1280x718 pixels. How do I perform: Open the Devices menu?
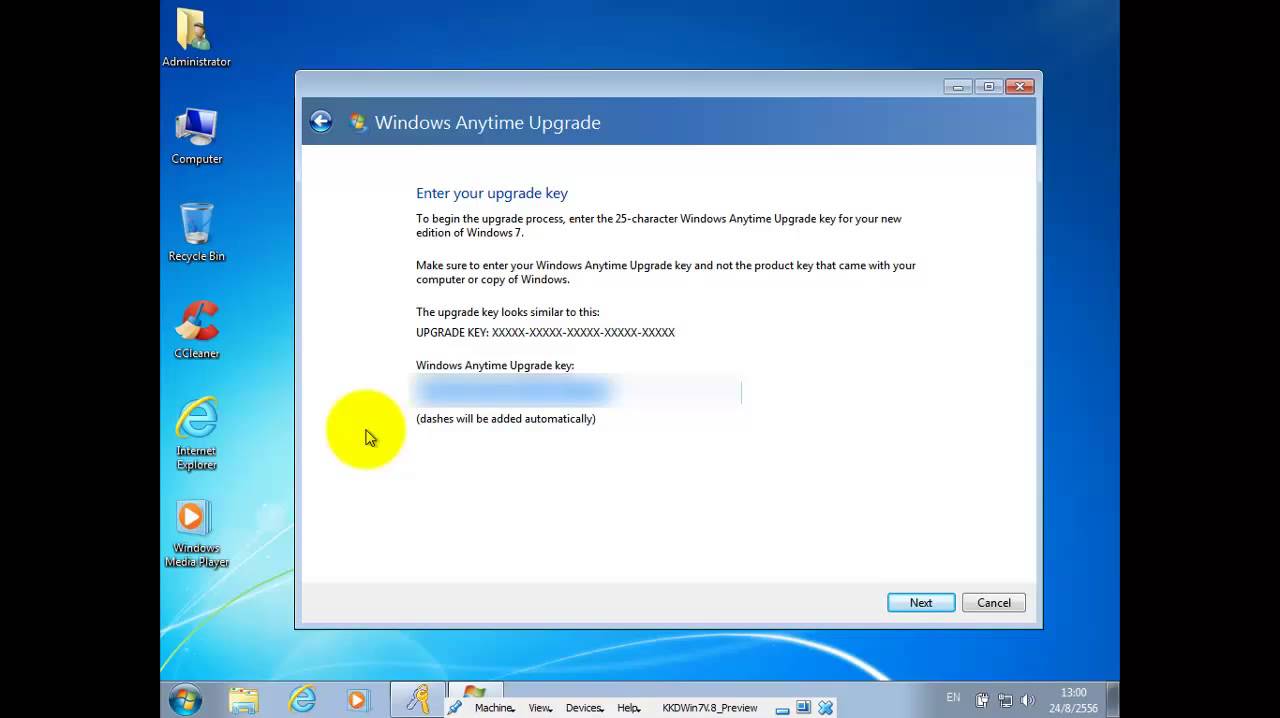pyautogui.click(x=584, y=708)
